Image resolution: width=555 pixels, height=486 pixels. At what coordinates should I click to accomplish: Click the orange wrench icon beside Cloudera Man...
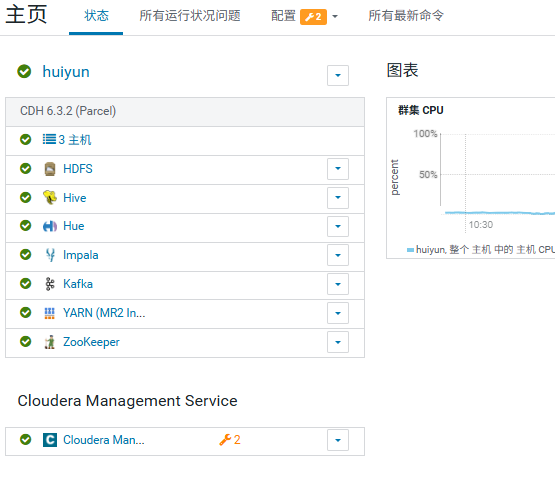(x=225, y=440)
